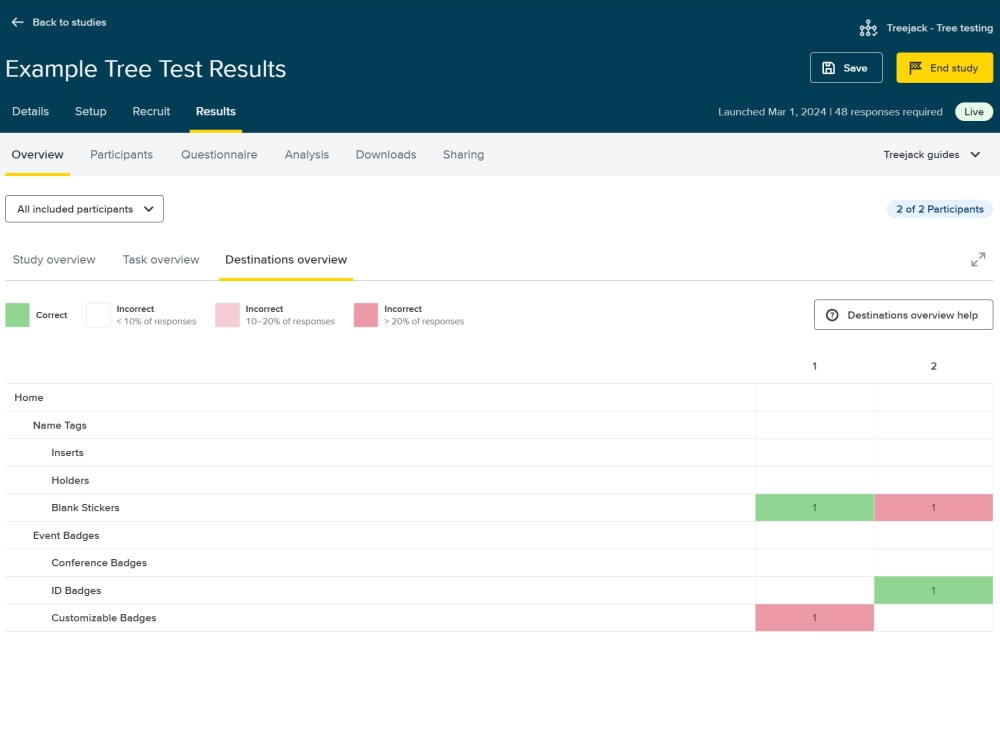This screenshot has width=1000, height=750.
Task: Click the light pink Incorrect 10–20% swatch
Action: point(227,315)
